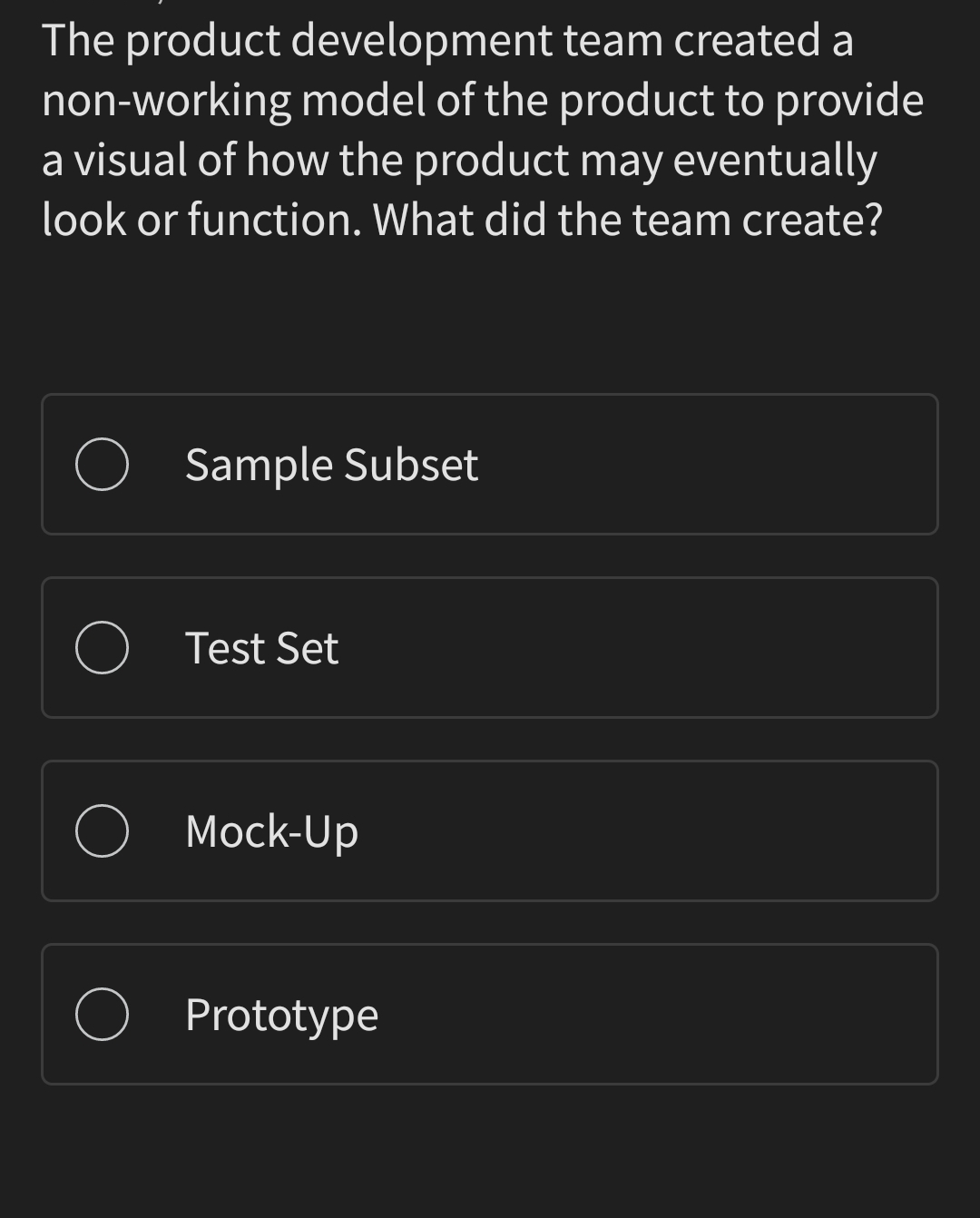This screenshot has height=1218, width=980.
Task: Select the Sample Subset radio button
Action: point(101,464)
